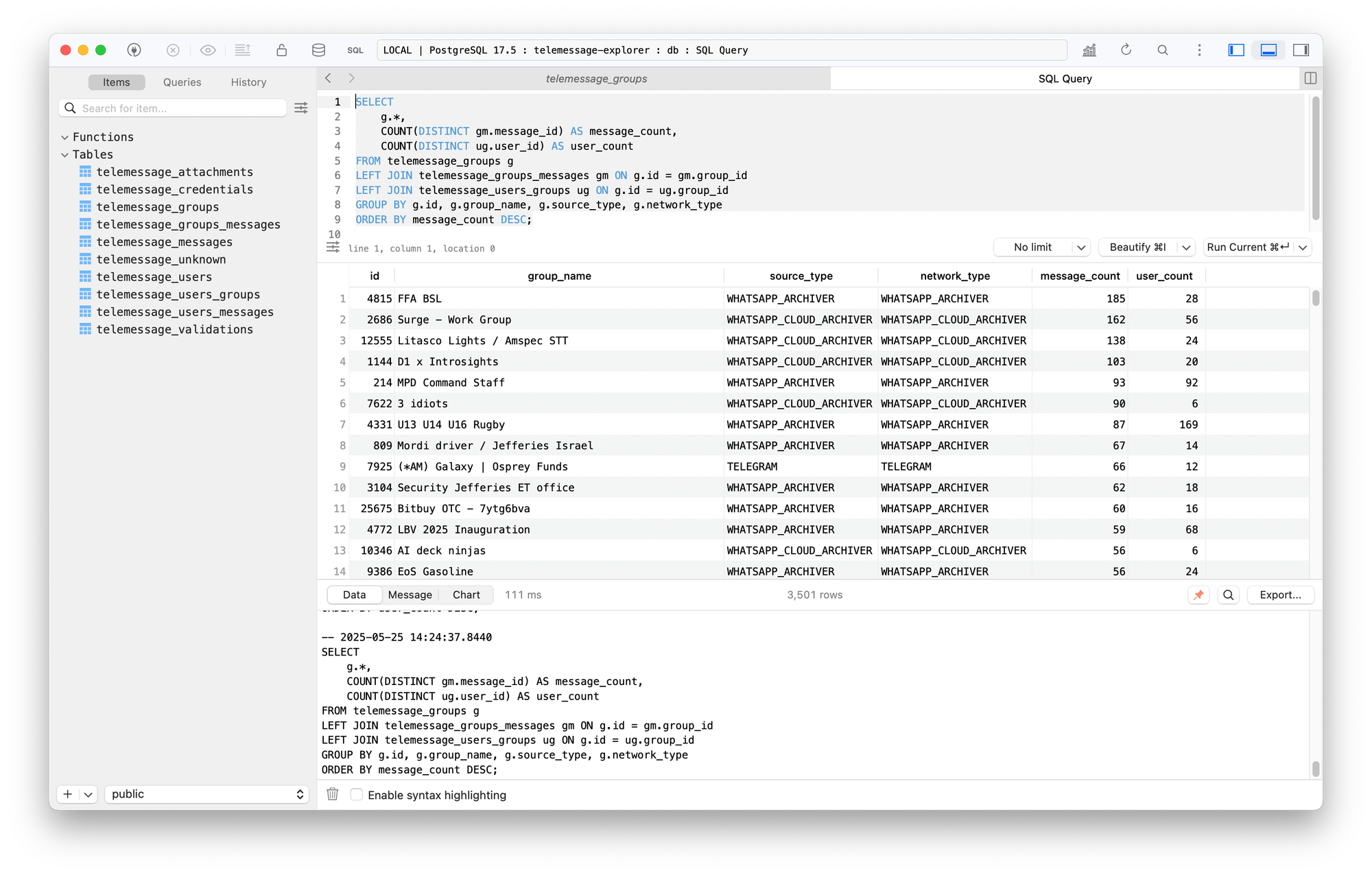Click the Export... button
1372x875 pixels.
(x=1280, y=595)
